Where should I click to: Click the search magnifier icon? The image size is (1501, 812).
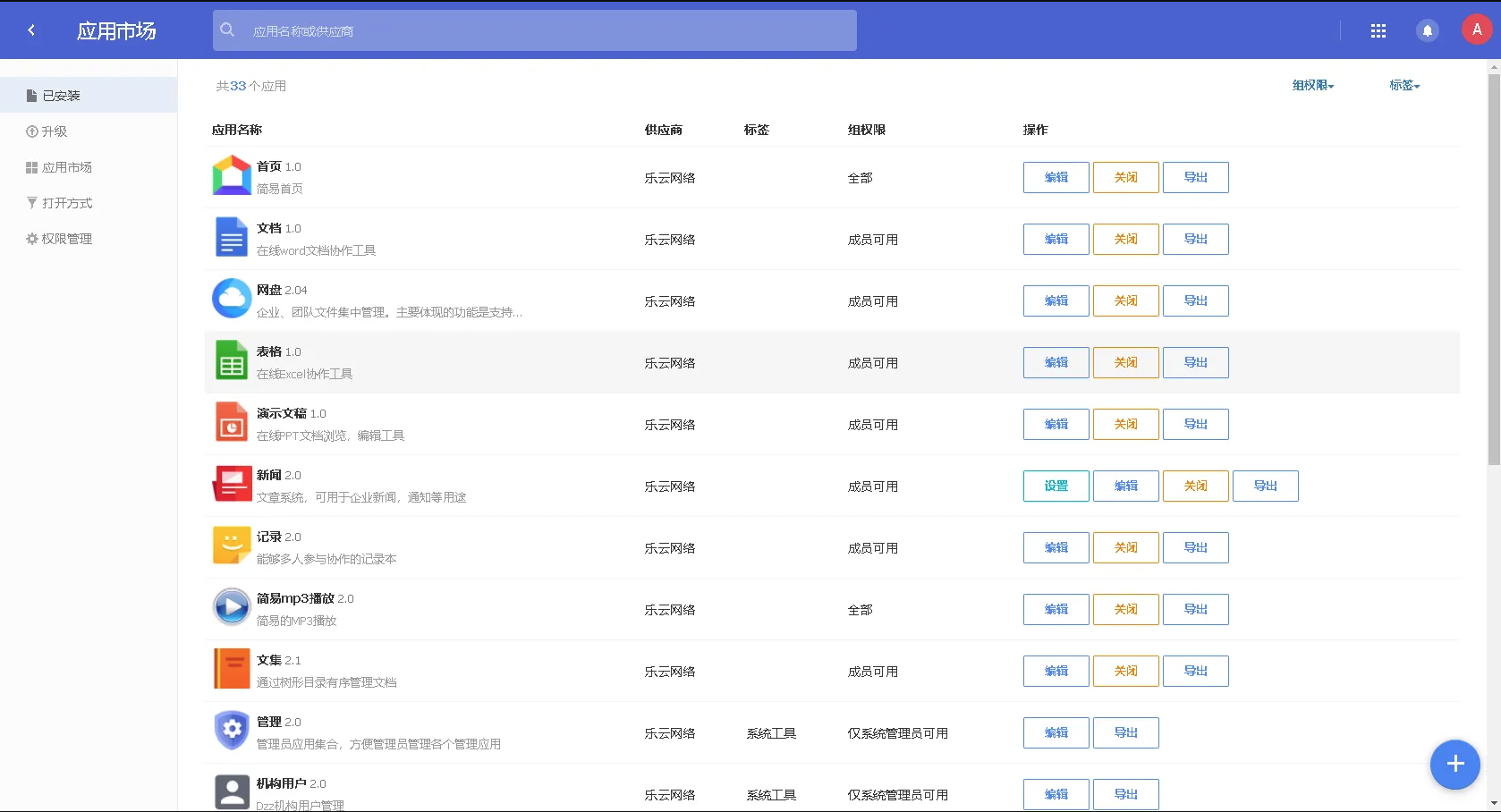coord(227,30)
